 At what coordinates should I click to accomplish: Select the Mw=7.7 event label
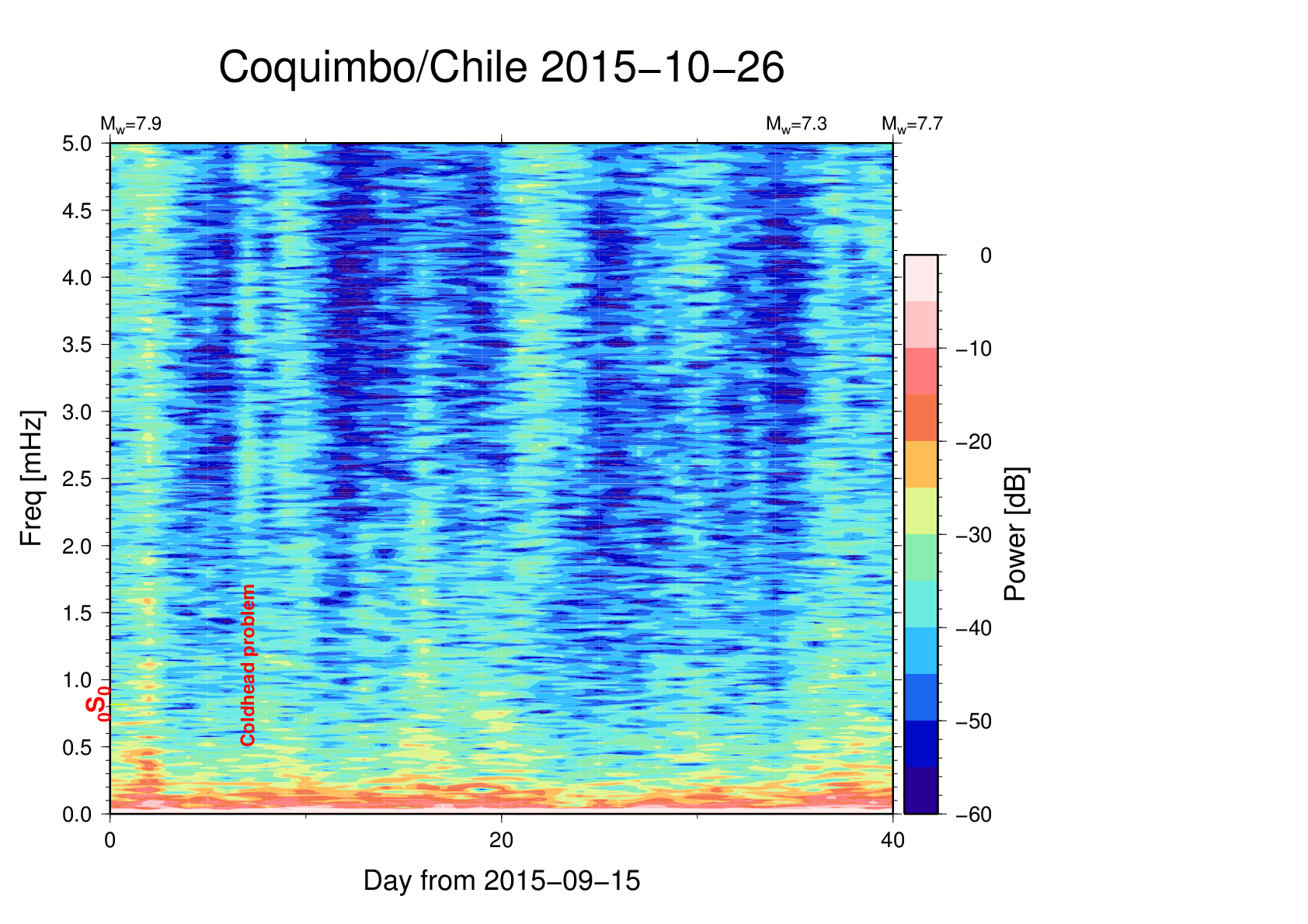coord(911,124)
